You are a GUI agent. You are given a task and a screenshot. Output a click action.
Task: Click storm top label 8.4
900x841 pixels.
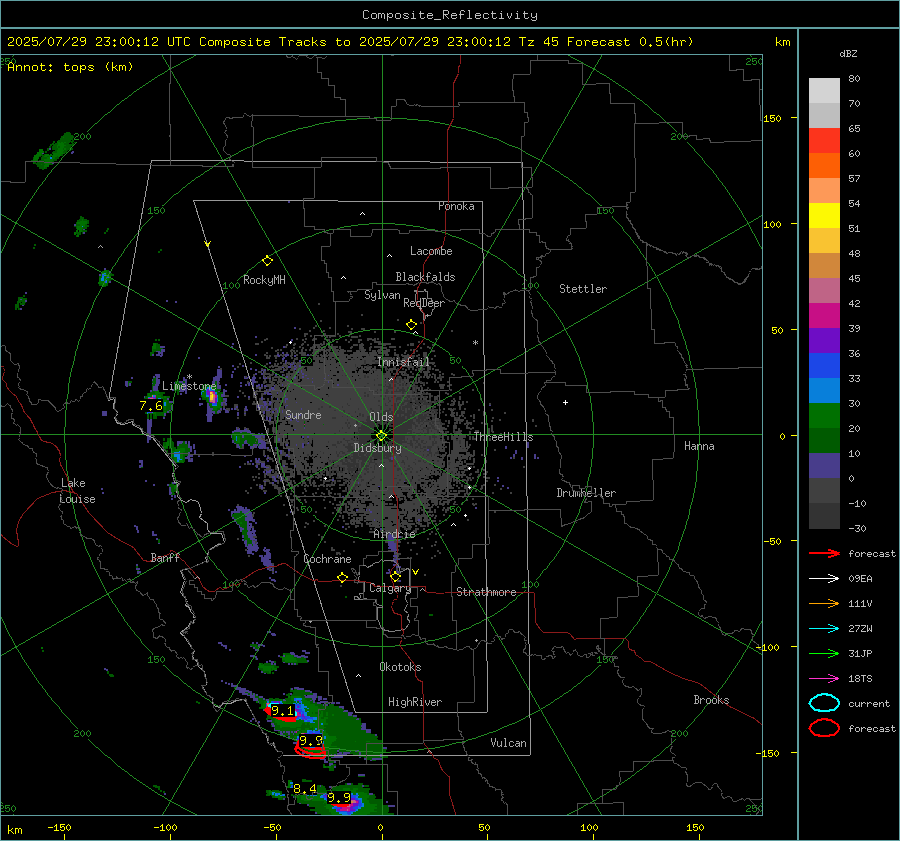click(305, 789)
